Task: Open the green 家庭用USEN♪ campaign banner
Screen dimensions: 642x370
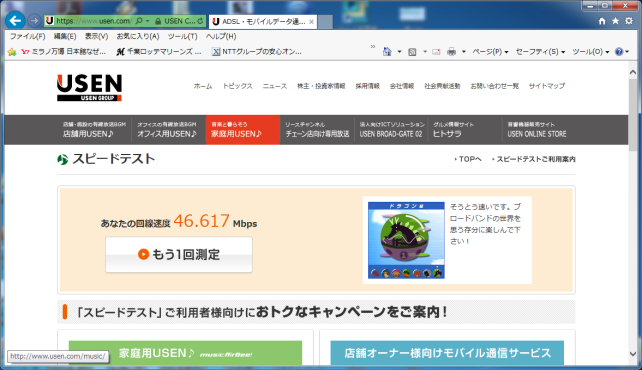Action: coord(185,353)
